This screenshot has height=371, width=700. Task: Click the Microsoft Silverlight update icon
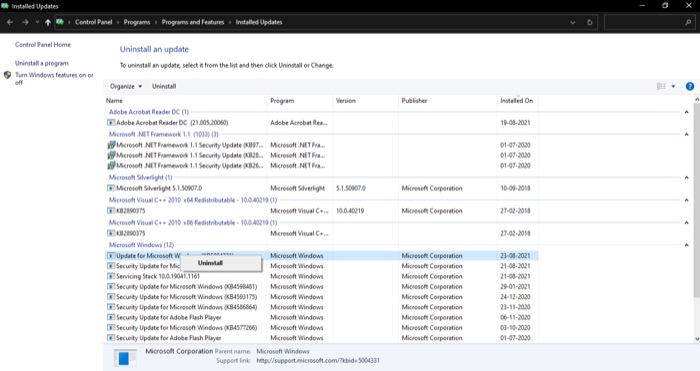click(111, 188)
